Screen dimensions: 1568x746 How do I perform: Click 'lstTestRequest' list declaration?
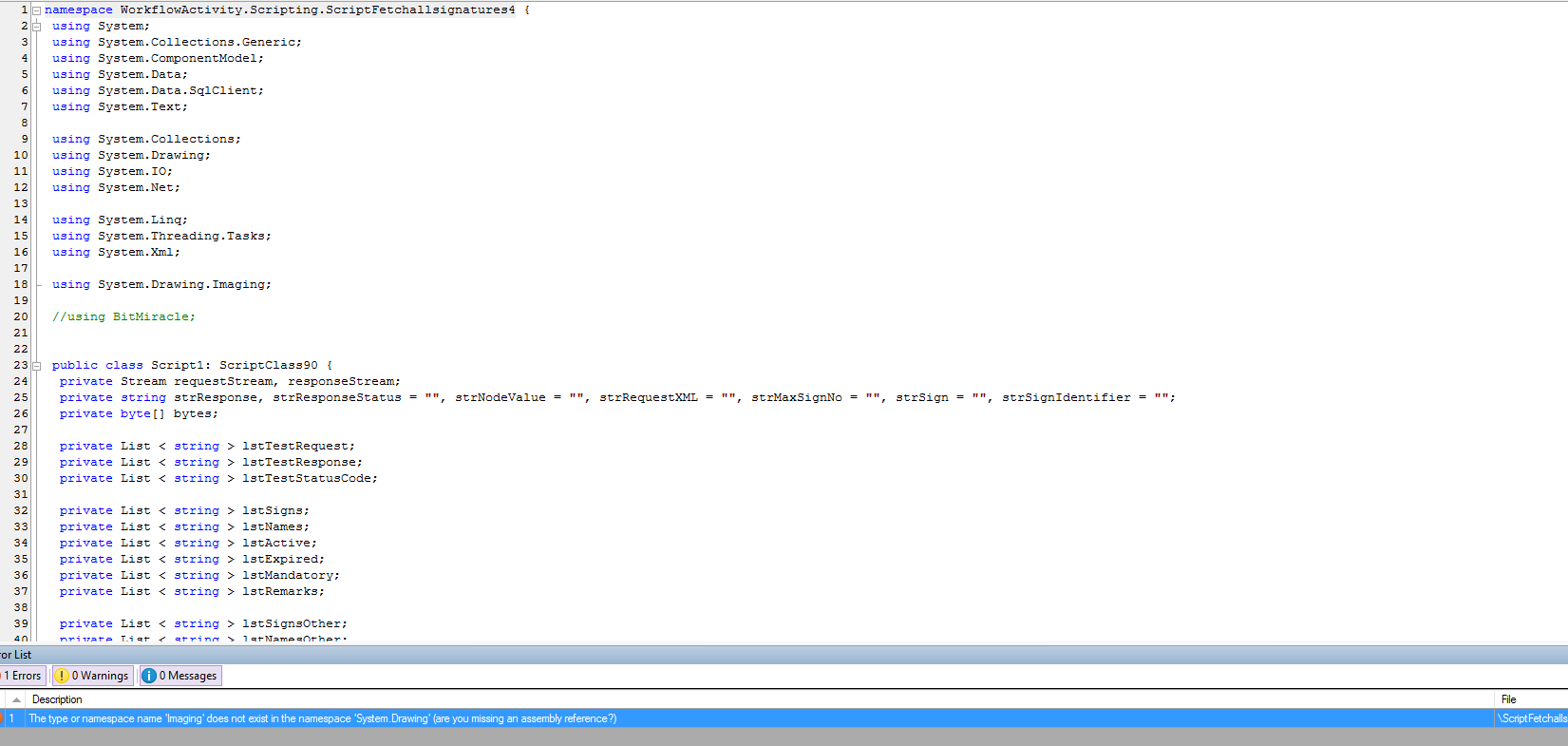click(295, 447)
